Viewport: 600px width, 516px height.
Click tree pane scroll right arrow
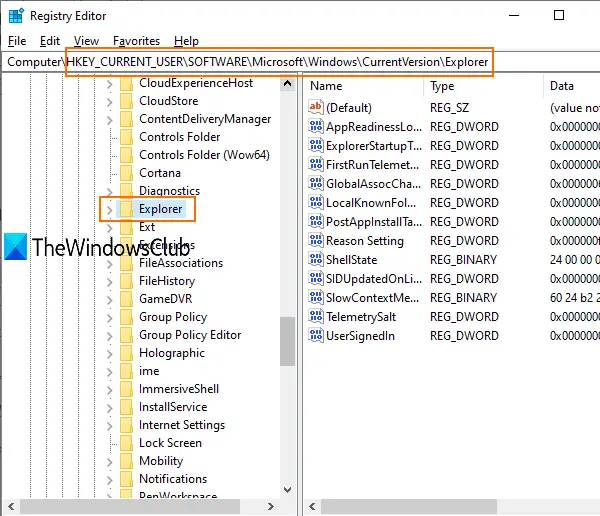coord(271,506)
